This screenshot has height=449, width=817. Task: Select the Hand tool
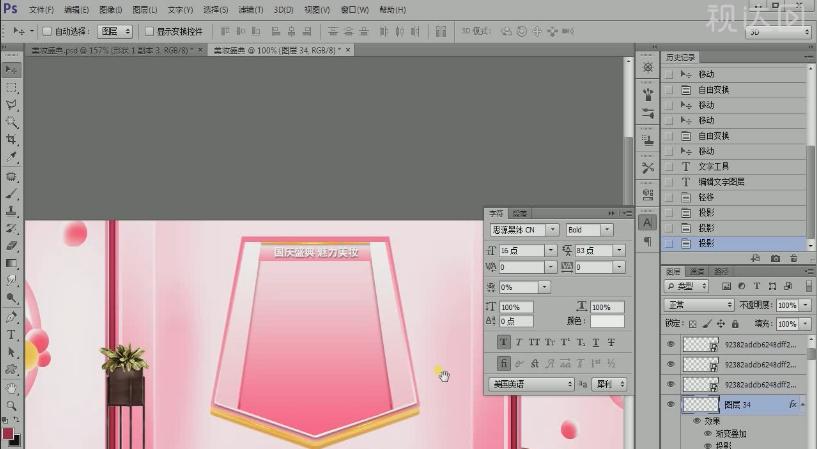tap(11, 389)
